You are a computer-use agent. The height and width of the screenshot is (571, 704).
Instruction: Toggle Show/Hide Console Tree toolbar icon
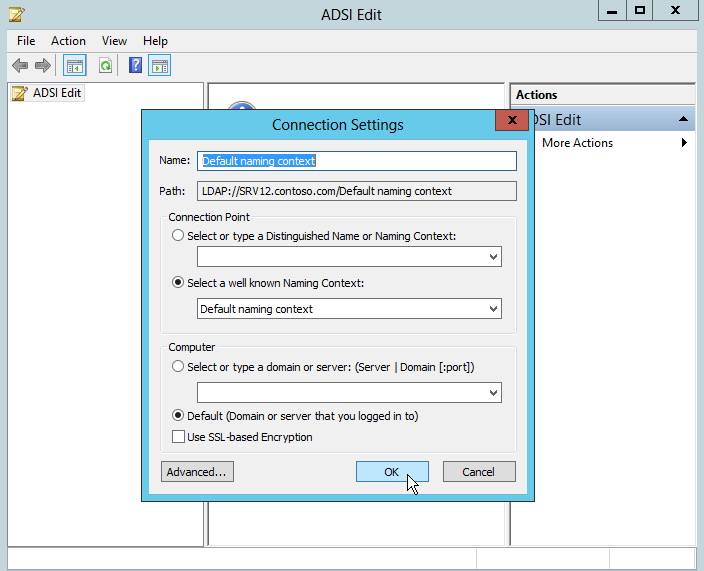pos(75,66)
